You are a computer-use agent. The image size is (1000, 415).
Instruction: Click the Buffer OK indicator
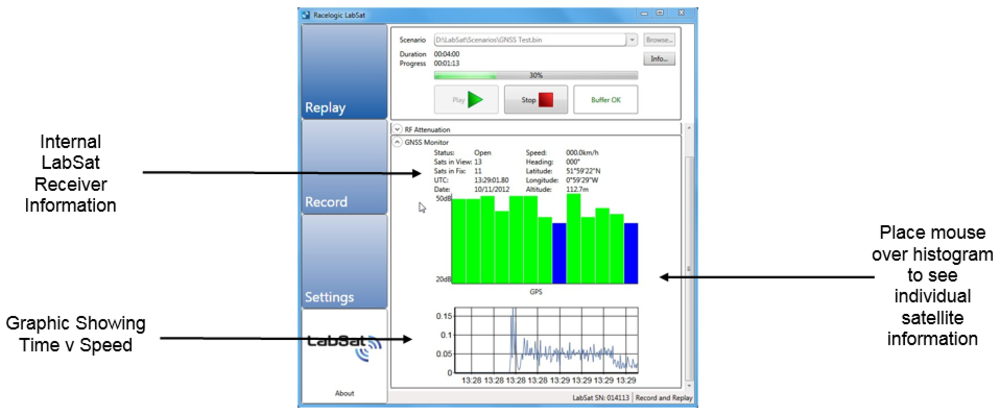(606, 100)
